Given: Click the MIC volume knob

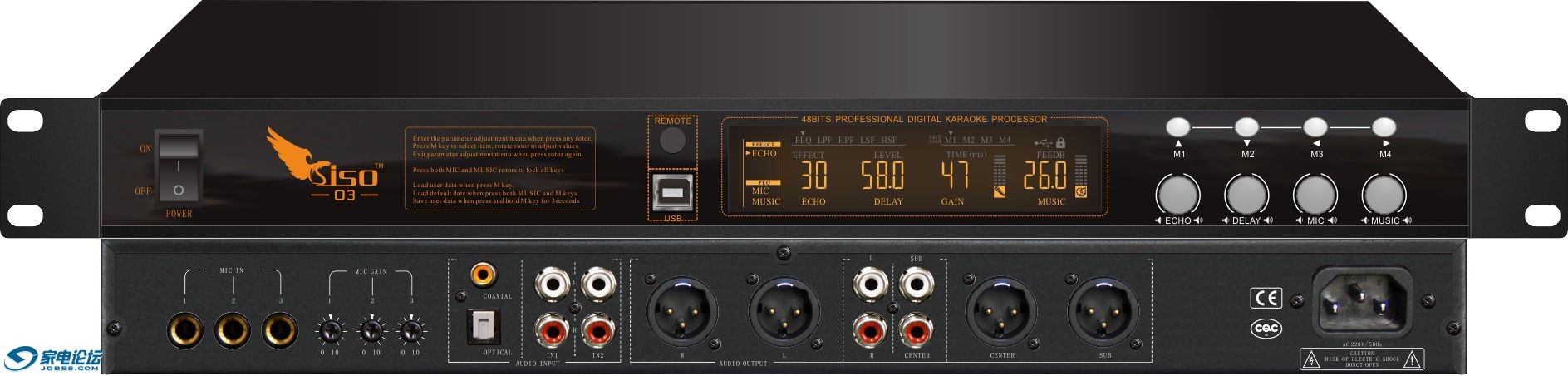Looking at the screenshot, I should coord(1315,195).
